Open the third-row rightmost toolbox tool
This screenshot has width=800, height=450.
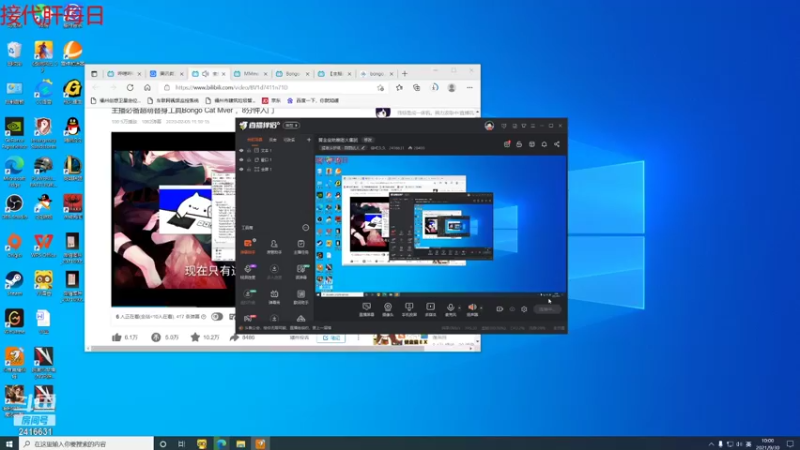pos(301,296)
